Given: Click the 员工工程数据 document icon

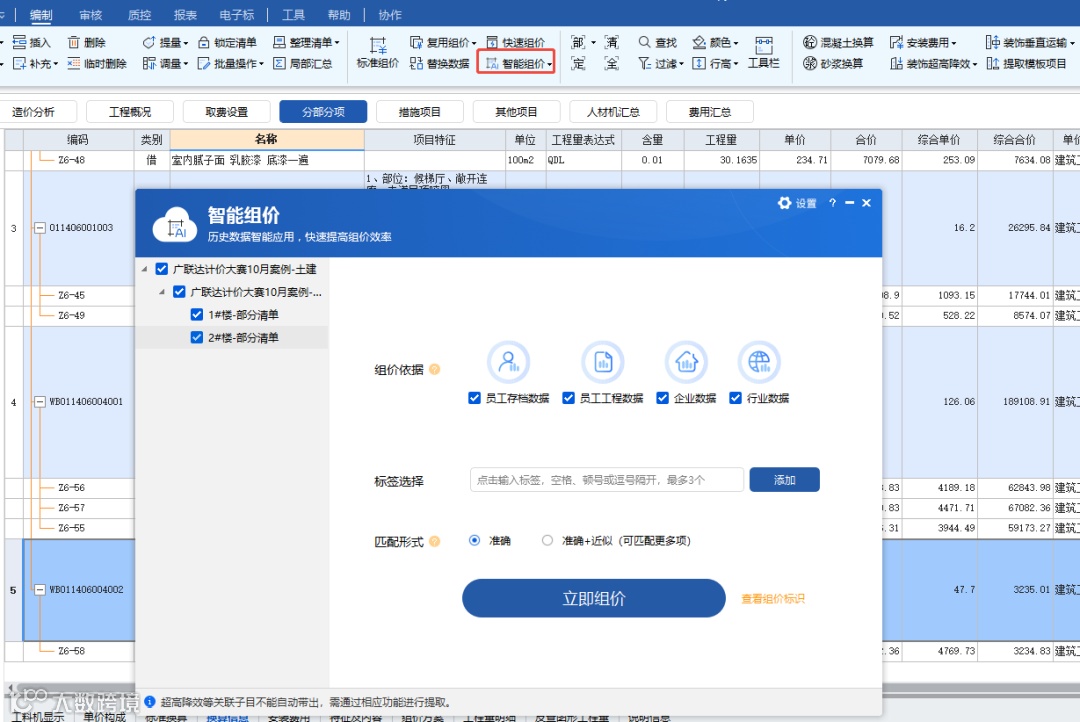Looking at the screenshot, I should (603, 362).
